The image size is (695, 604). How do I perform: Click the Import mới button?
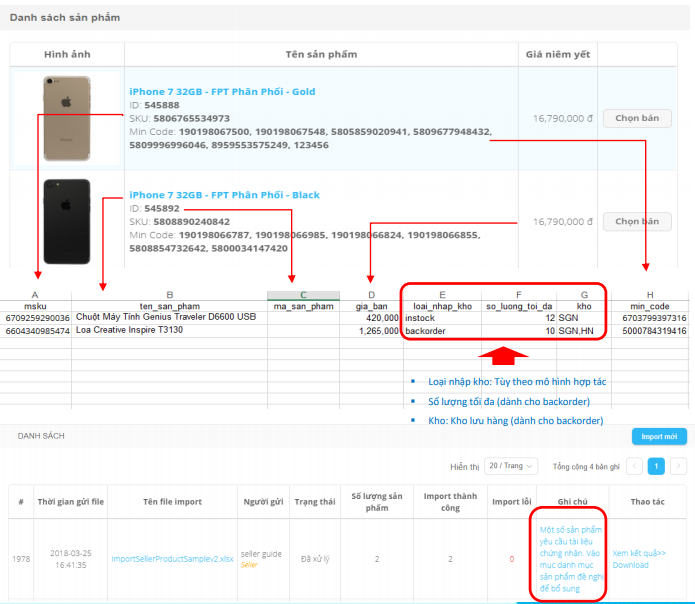coord(659,436)
